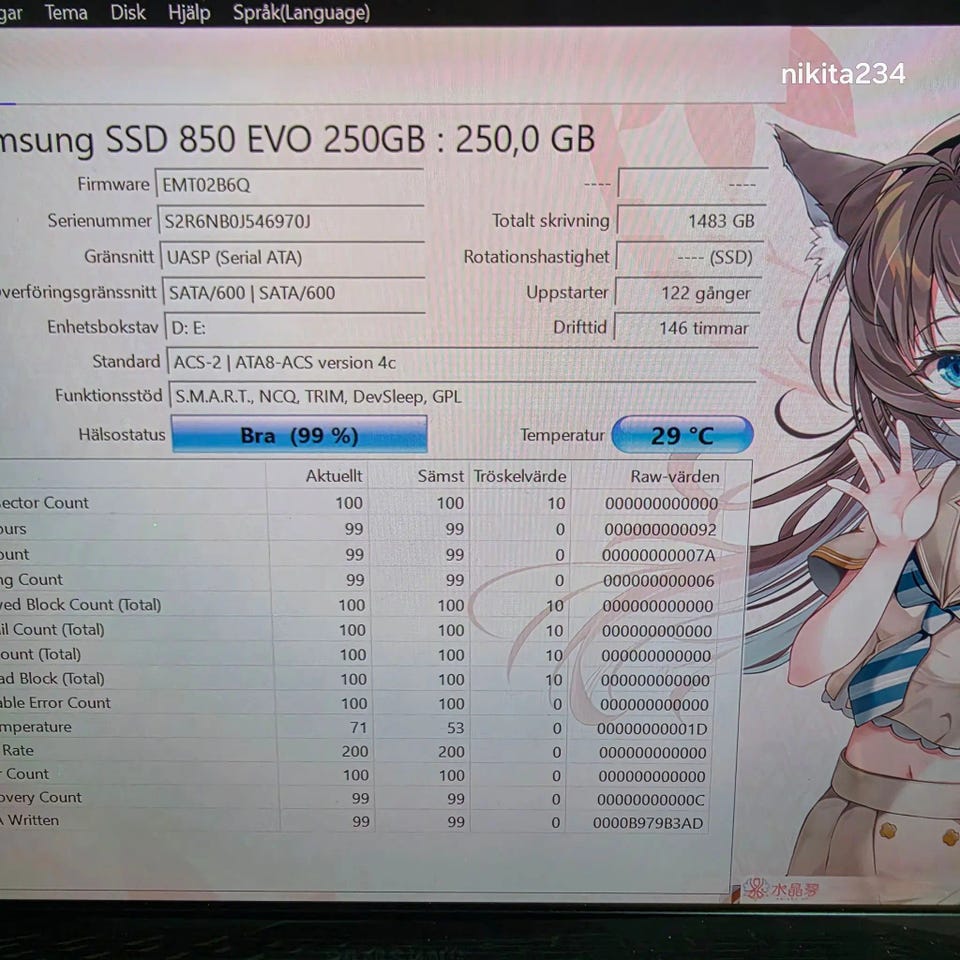Click the Drifttid label

(x=579, y=327)
